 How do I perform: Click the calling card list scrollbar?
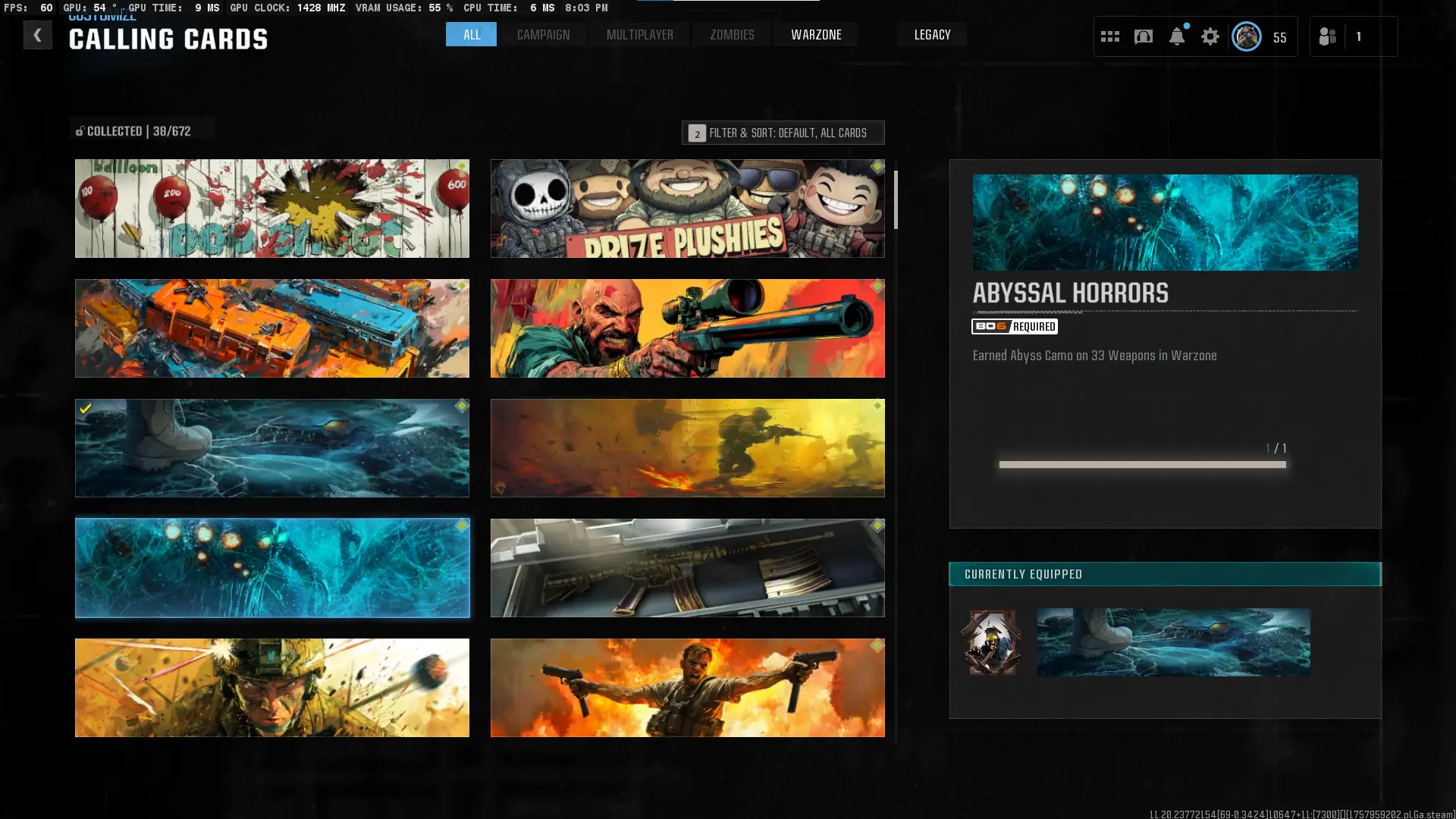(896, 200)
